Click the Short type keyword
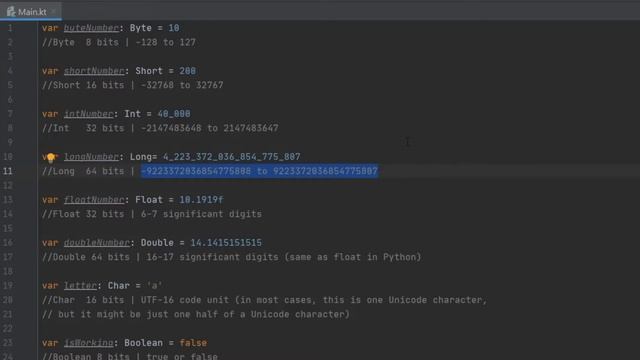This screenshot has height=360, width=640. pyautogui.click(x=149, y=71)
